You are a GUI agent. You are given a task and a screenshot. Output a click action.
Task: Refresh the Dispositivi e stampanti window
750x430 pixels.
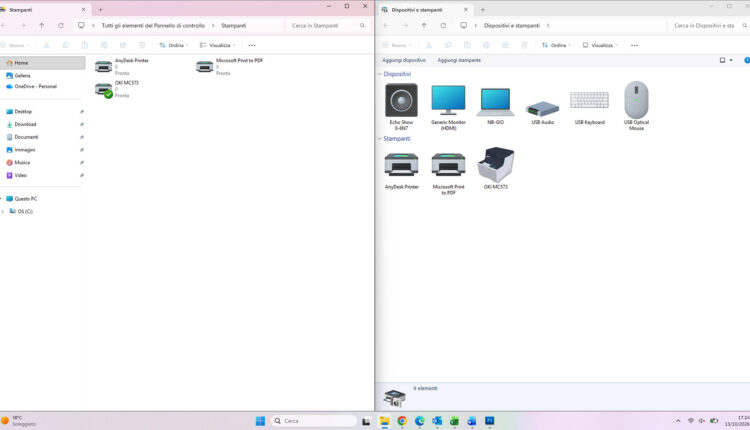(x=443, y=25)
